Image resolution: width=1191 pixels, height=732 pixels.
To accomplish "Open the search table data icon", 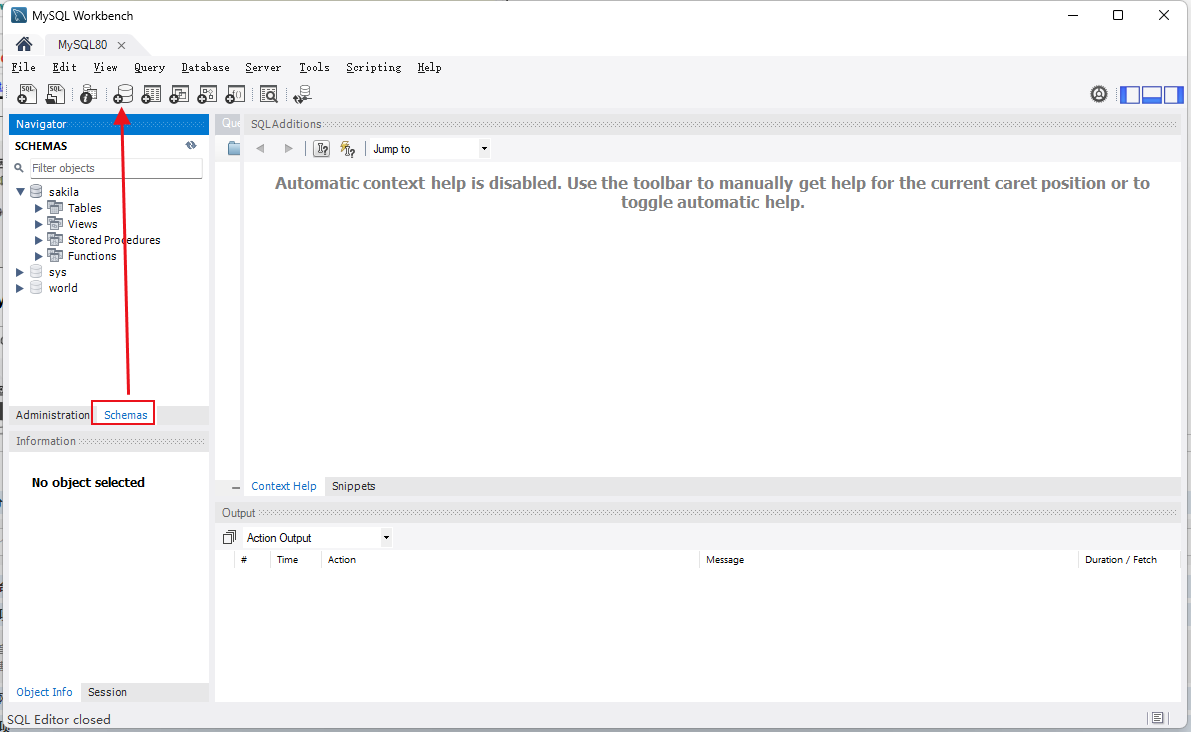I will coord(269,94).
